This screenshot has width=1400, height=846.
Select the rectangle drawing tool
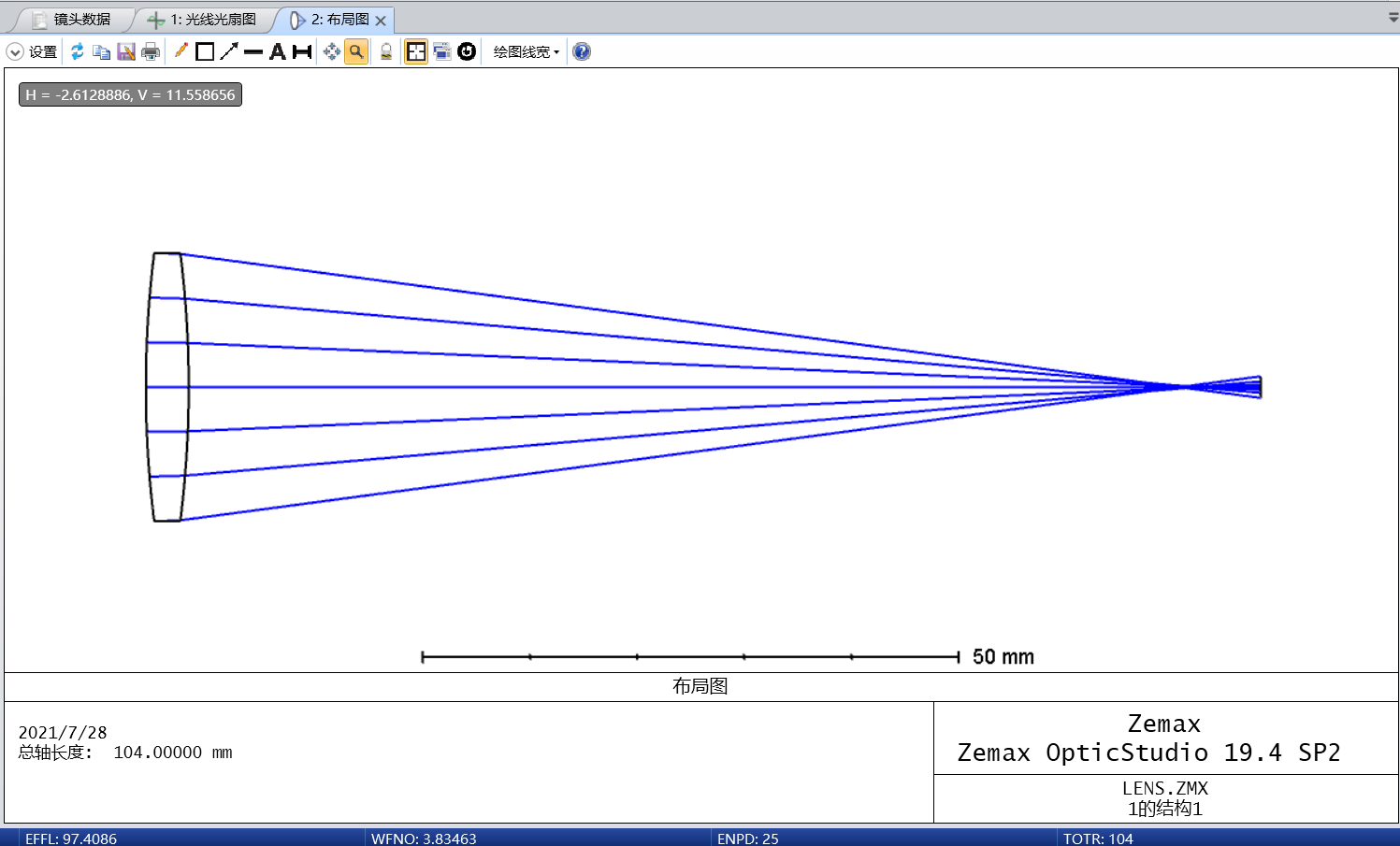point(205,51)
